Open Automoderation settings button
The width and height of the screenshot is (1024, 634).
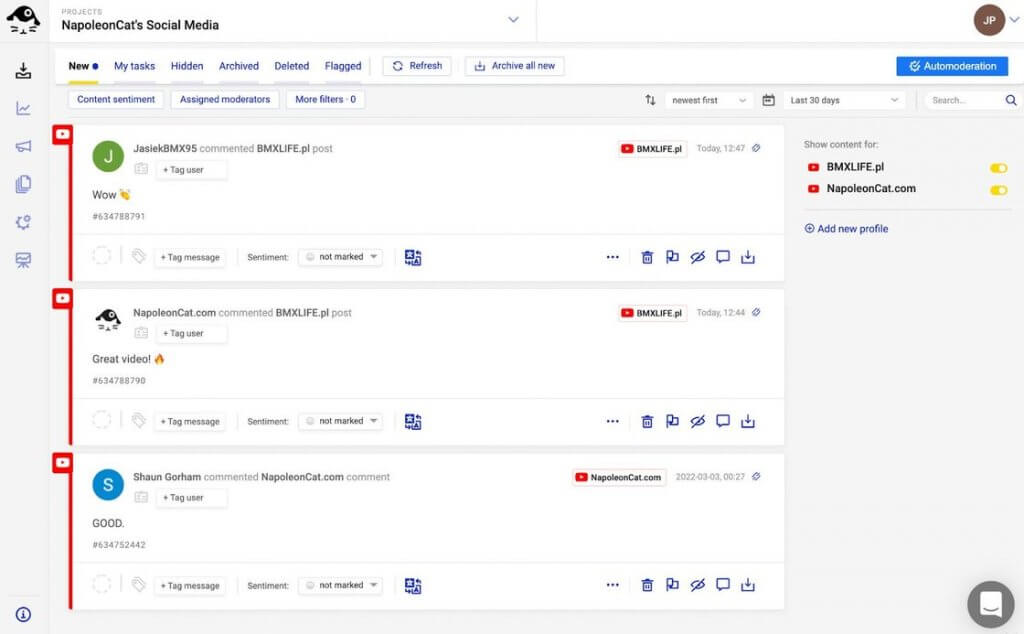pyautogui.click(x=952, y=66)
